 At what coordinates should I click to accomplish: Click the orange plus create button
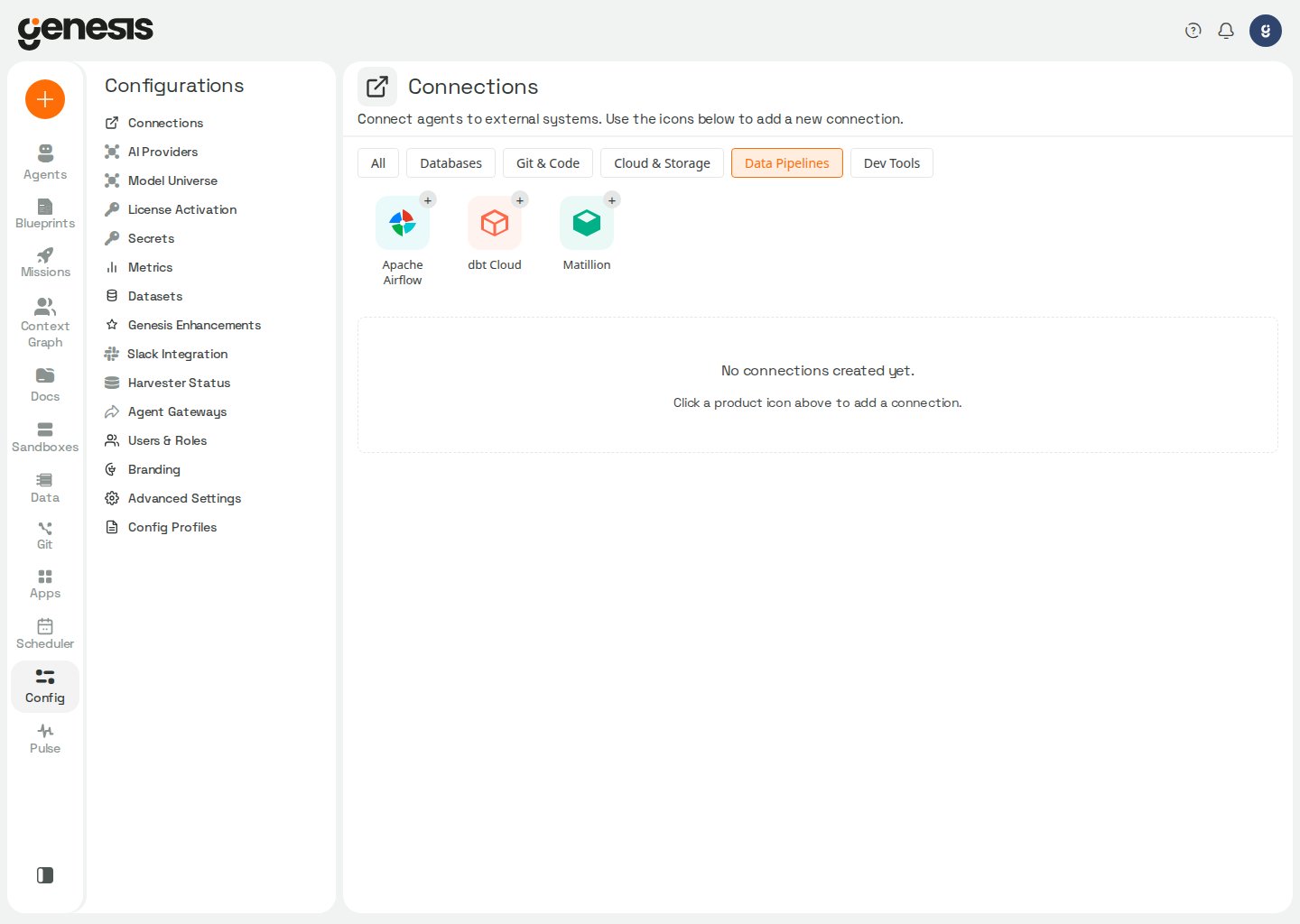tap(45, 99)
